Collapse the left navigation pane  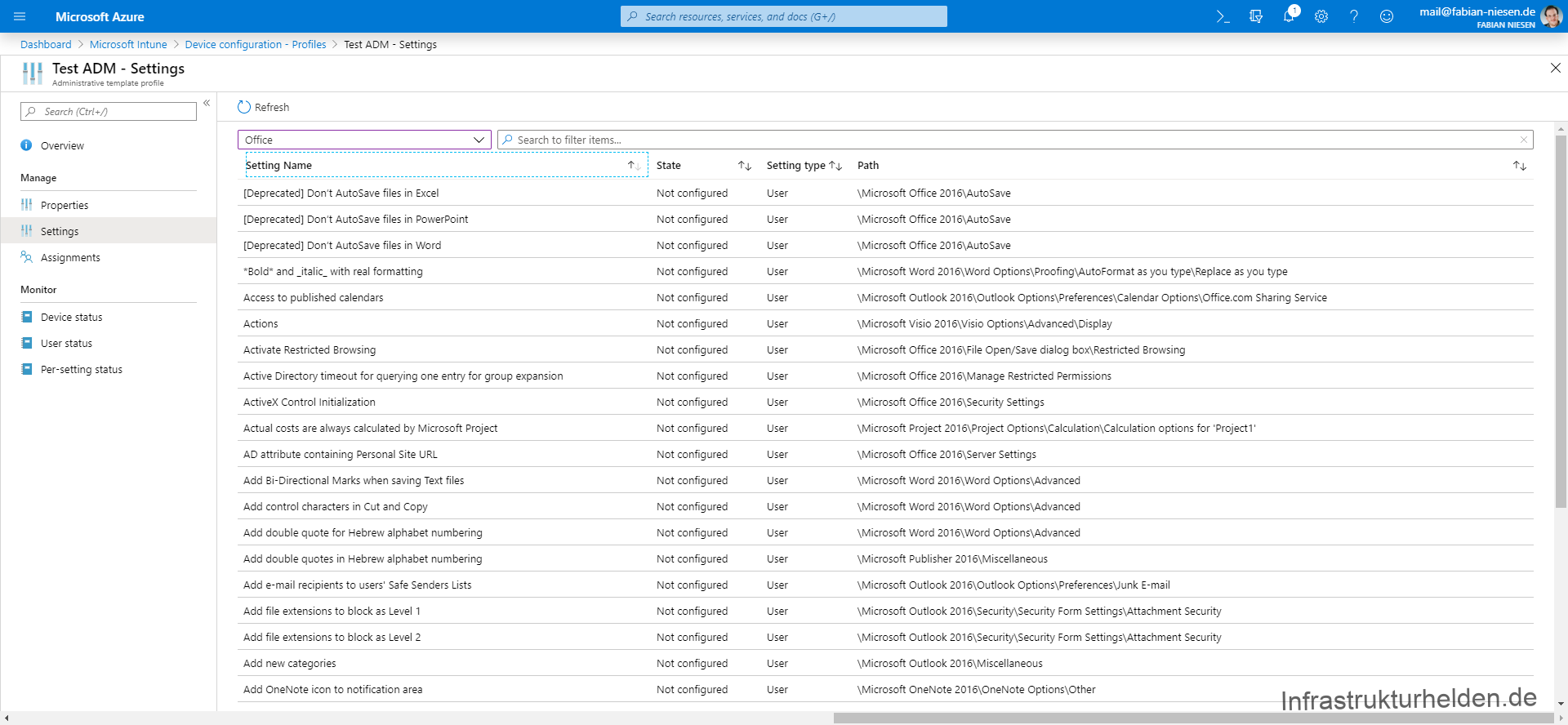click(x=207, y=103)
